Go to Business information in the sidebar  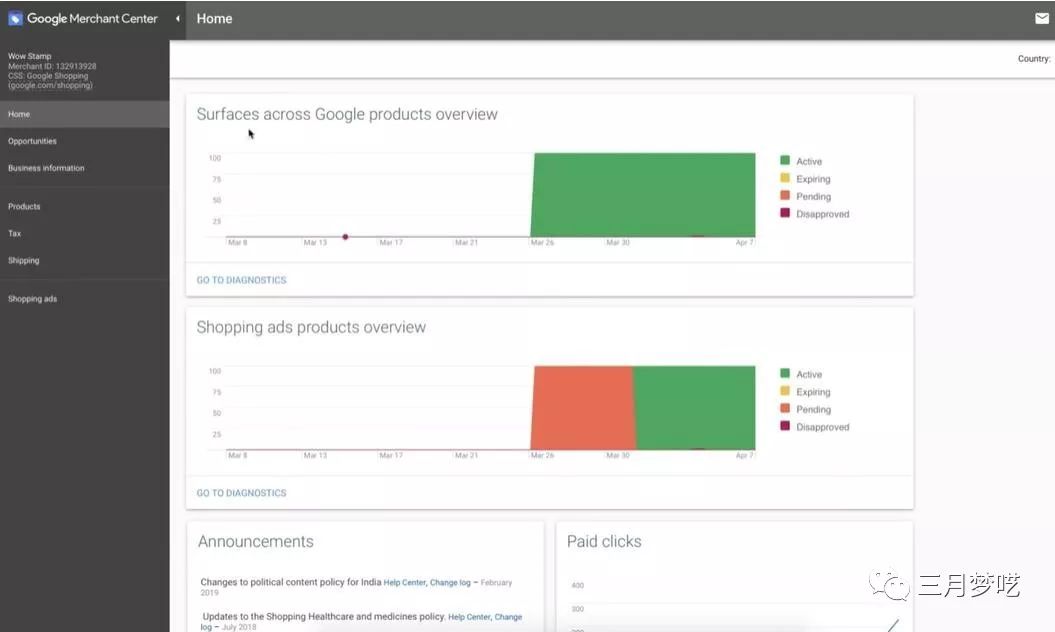[46, 168]
